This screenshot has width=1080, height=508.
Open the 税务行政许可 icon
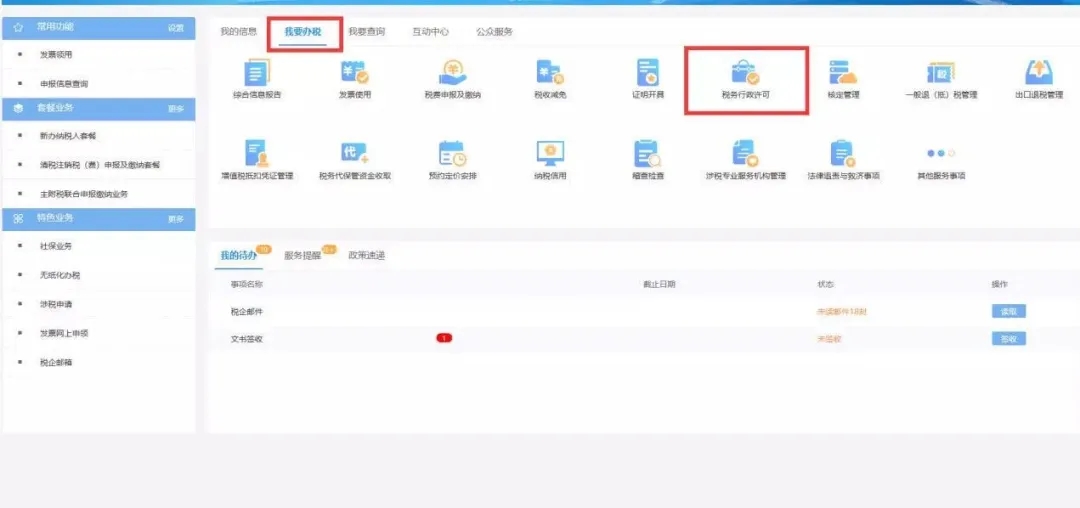coord(745,74)
